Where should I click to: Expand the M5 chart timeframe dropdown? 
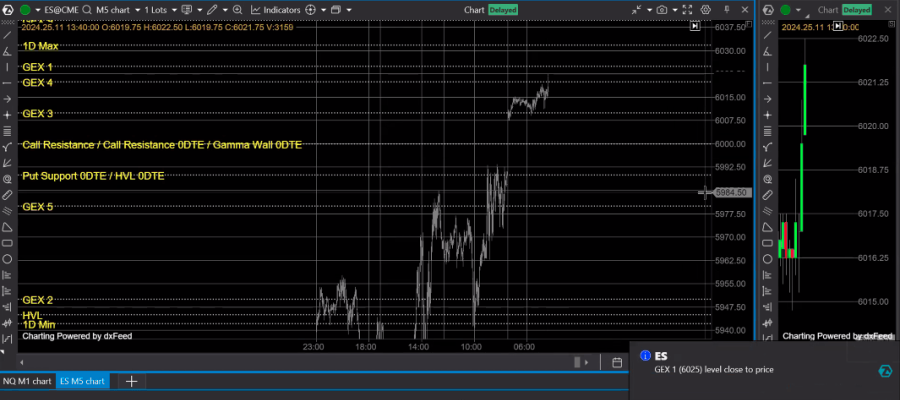[117, 10]
